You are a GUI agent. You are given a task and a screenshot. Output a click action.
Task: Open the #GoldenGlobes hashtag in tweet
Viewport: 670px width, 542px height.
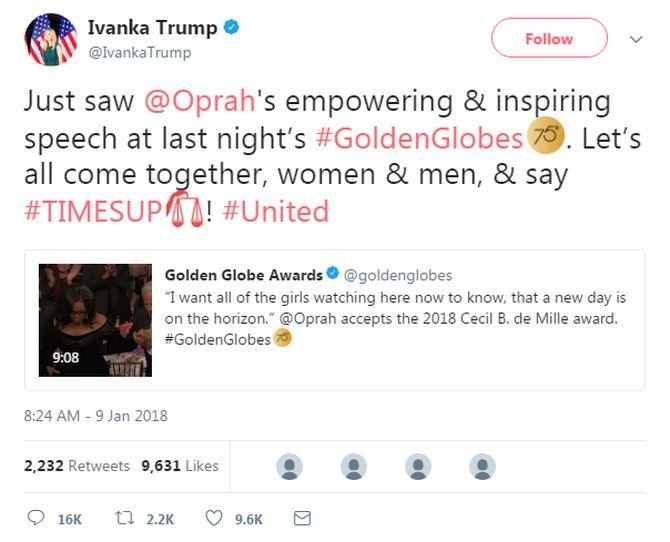(419, 138)
